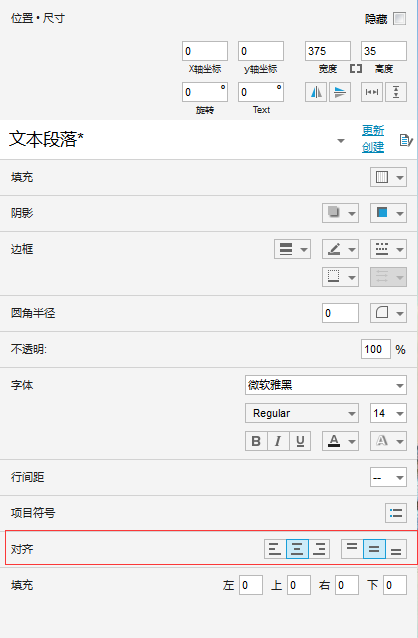Open the font size 14 dropdown

[388, 413]
